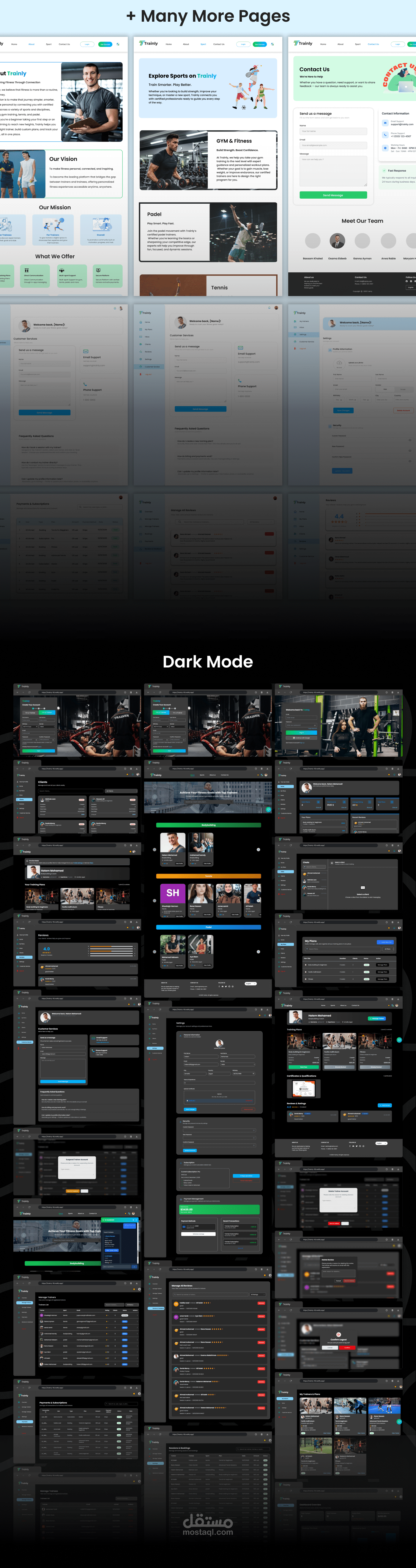The height and width of the screenshot is (1568, 416).
Task: Click right carousel arrow in dark Bodybuilding row
Action: (x=258, y=849)
